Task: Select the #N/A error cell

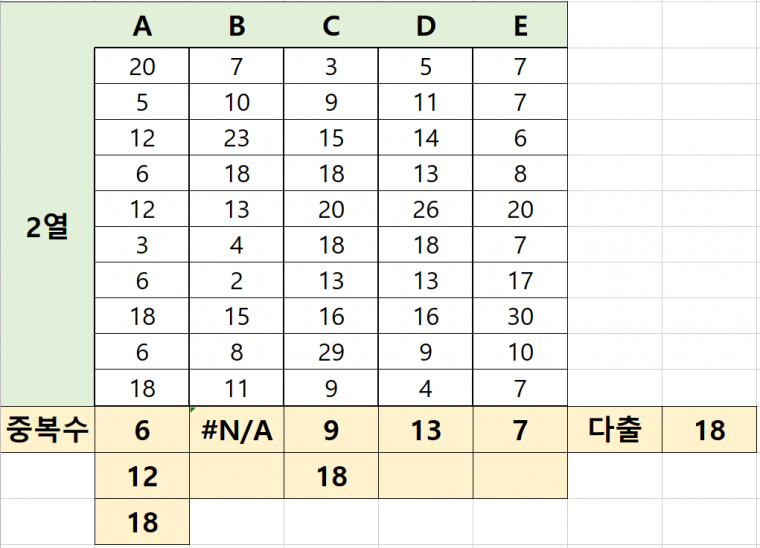Action: [x=237, y=430]
